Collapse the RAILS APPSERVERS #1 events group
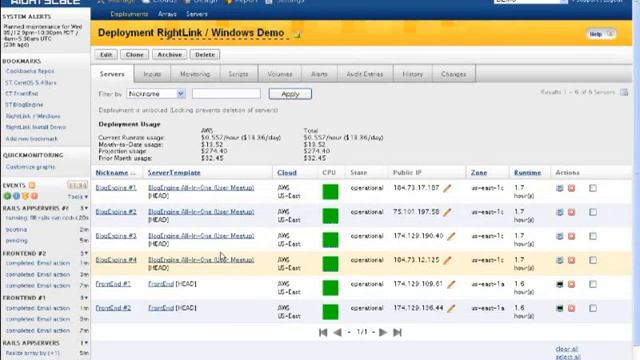 (x=84, y=208)
